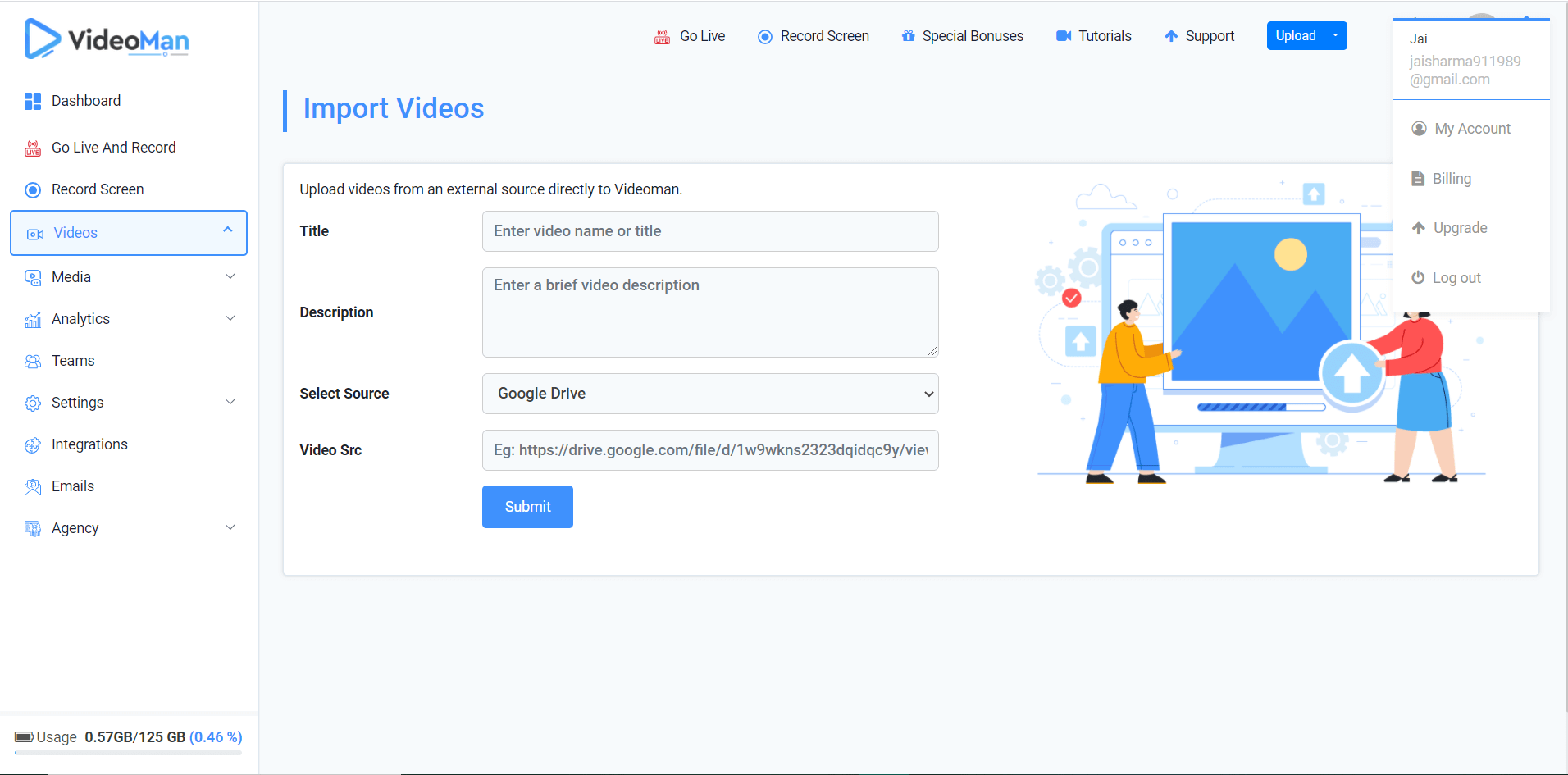The image size is (1568, 775).
Task: Open the Support link
Action: 1199,36
